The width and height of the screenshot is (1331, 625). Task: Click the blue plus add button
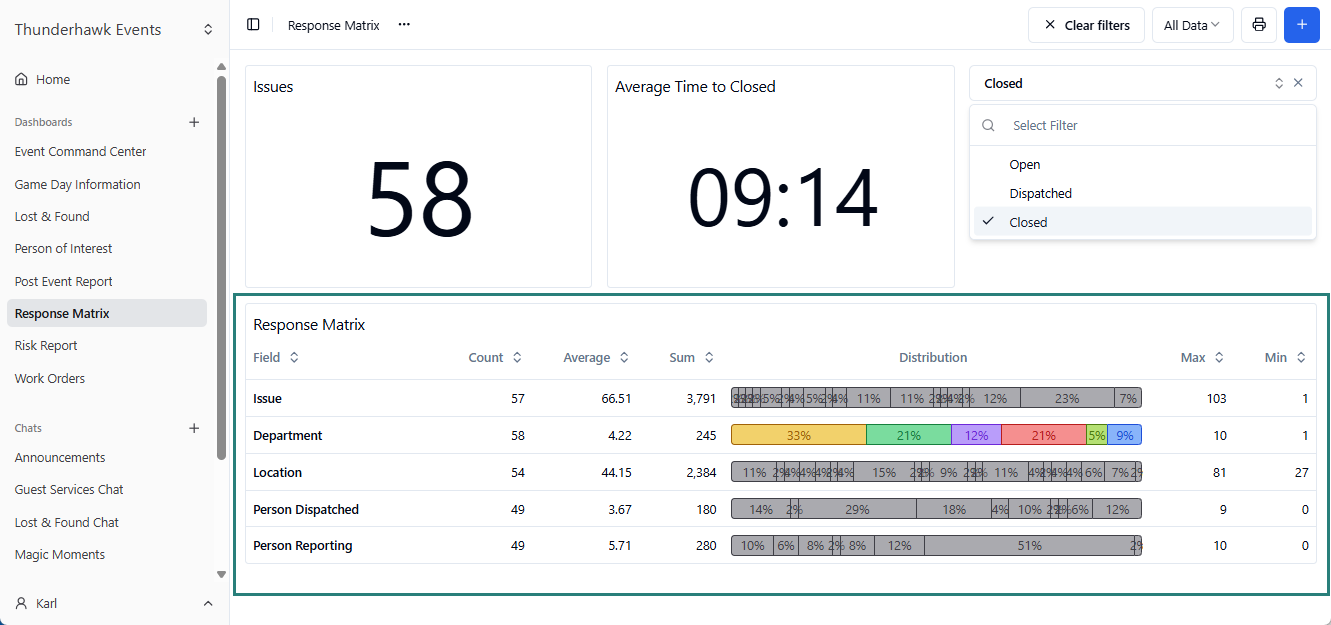pyautogui.click(x=1301, y=25)
